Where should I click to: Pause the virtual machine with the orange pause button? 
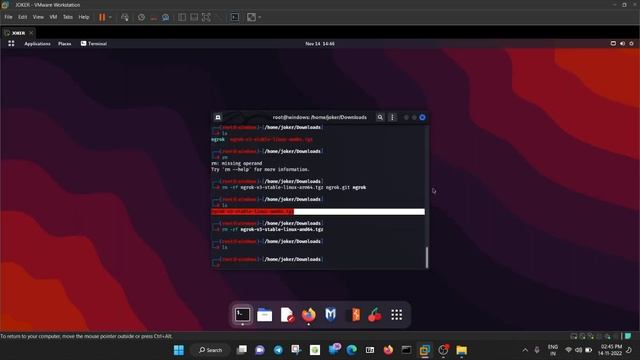102,17
